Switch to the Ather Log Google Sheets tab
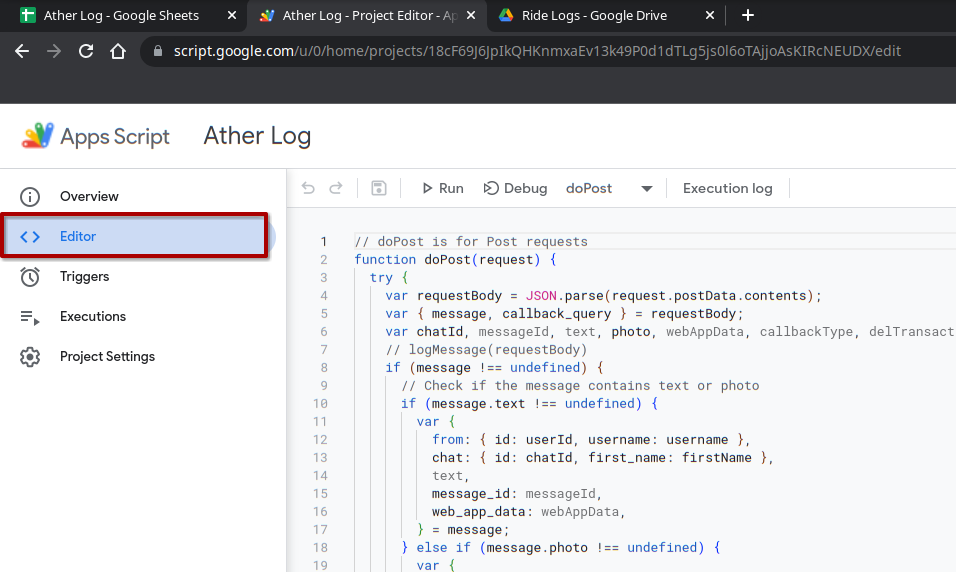This screenshot has height=572, width=956. [x=121, y=15]
